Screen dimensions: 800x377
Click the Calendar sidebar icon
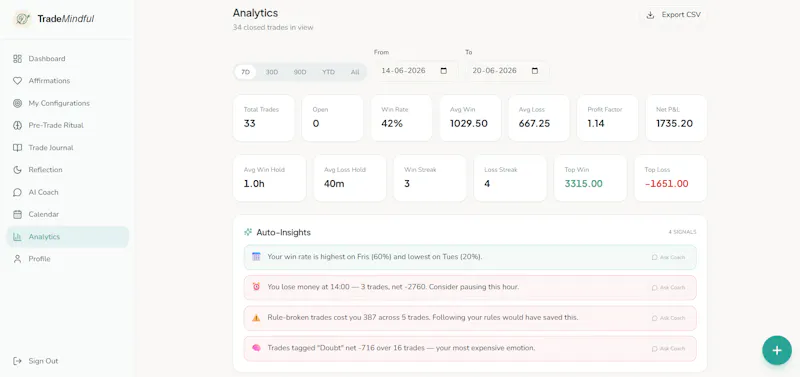tap(17, 214)
